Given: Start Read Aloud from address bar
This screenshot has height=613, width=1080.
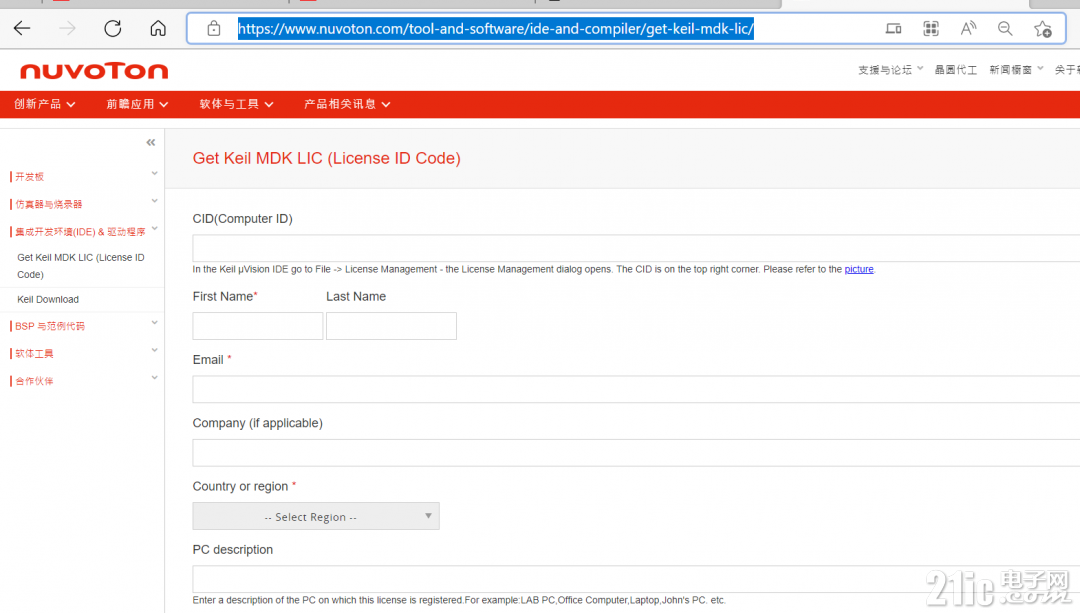Looking at the screenshot, I should coord(968,29).
